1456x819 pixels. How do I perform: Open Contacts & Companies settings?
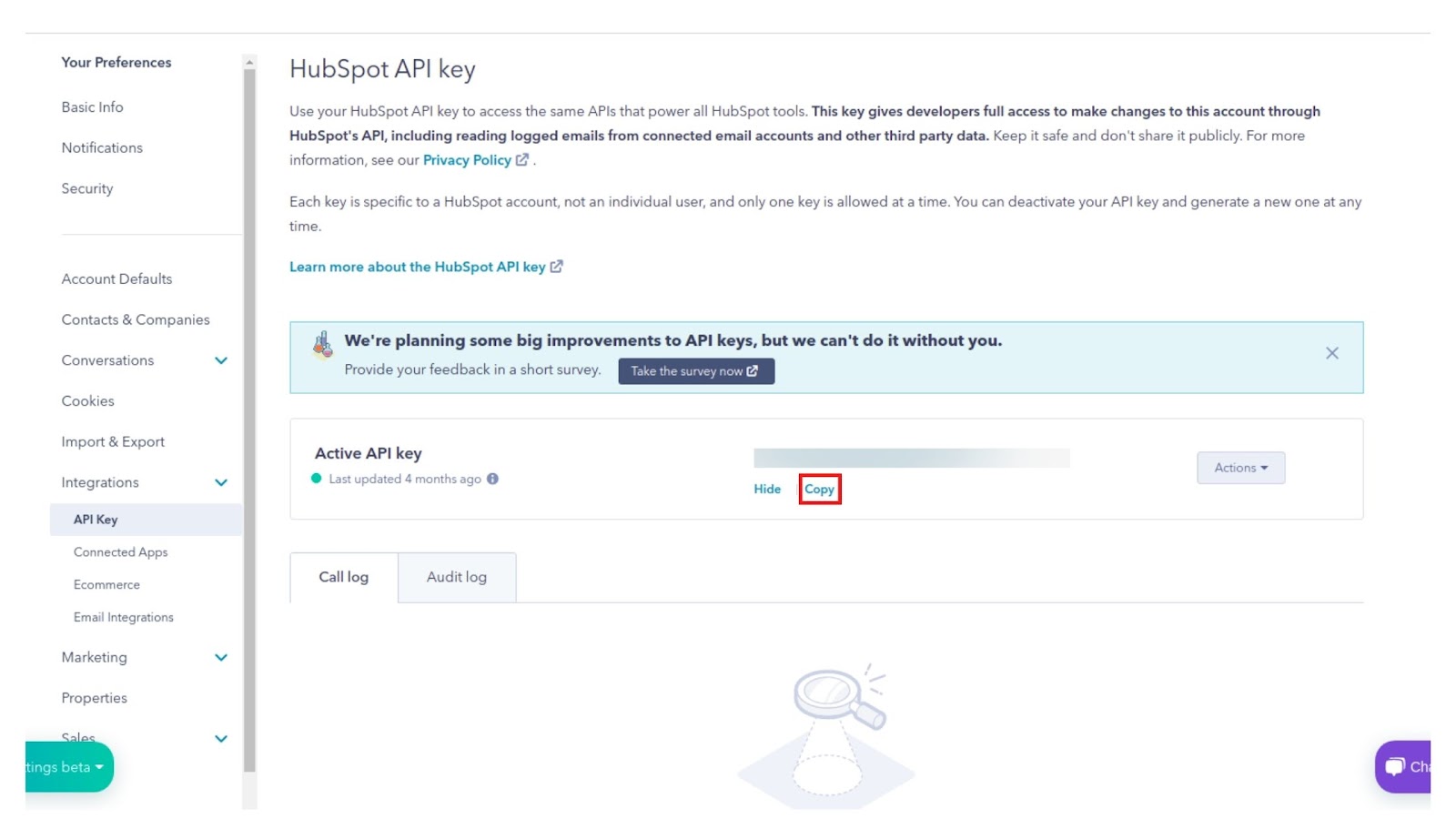coord(136,320)
